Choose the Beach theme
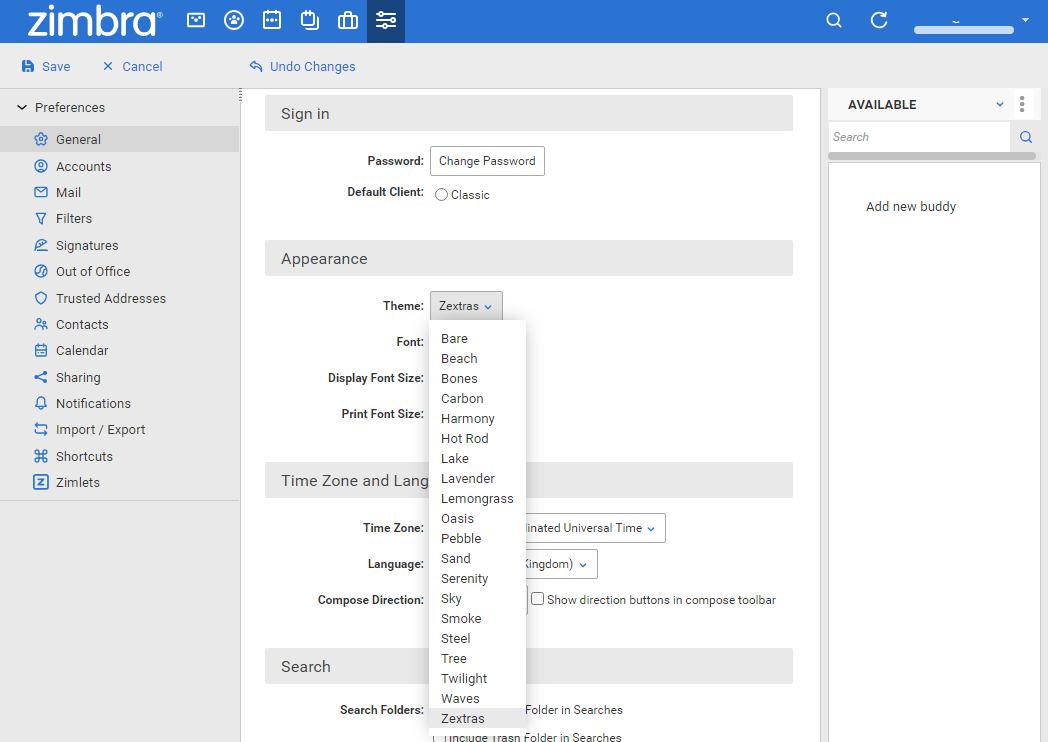 click(477, 359)
